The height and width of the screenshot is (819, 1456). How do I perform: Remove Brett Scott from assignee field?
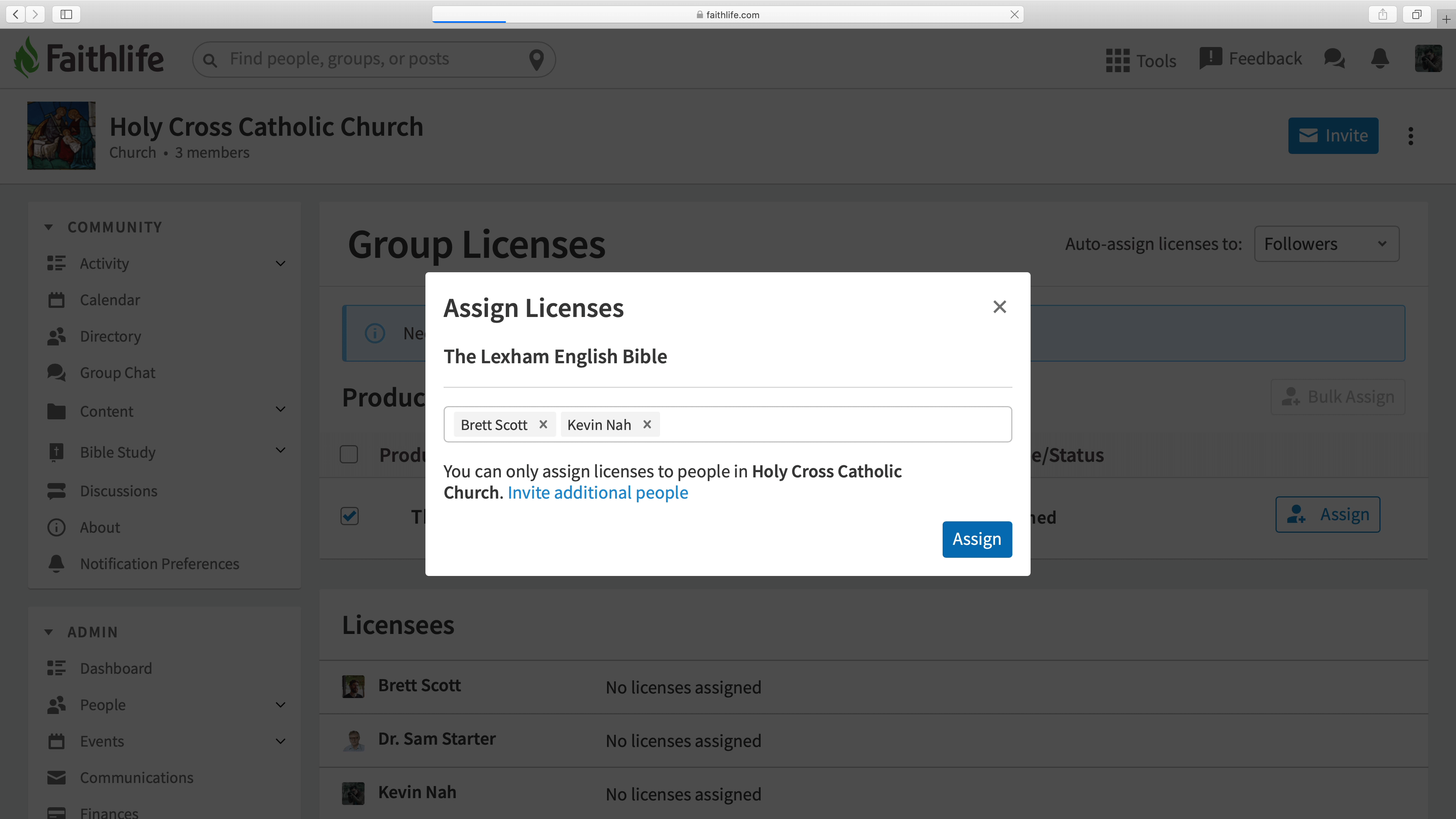click(x=543, y=425)
